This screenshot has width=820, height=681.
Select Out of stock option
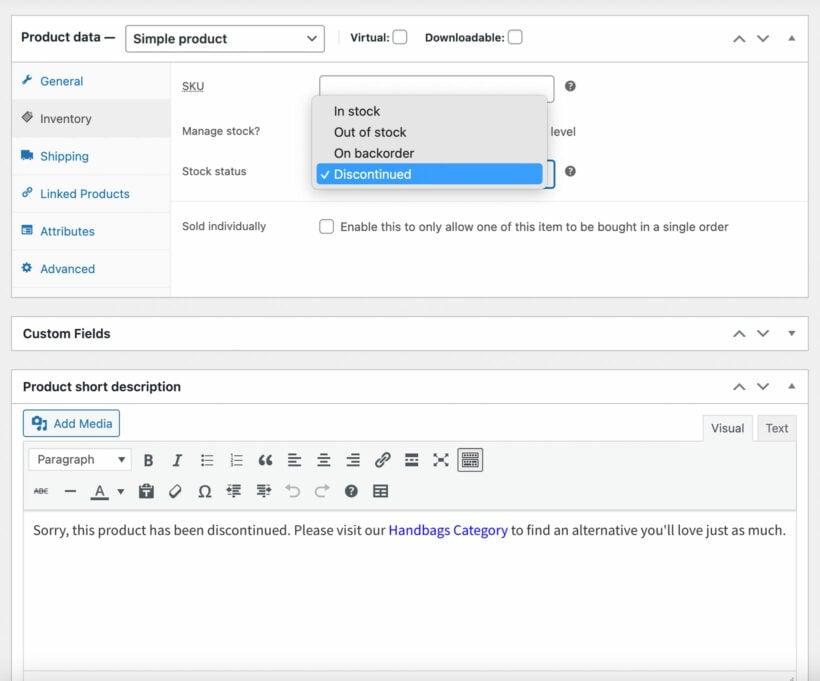(429, 132)
